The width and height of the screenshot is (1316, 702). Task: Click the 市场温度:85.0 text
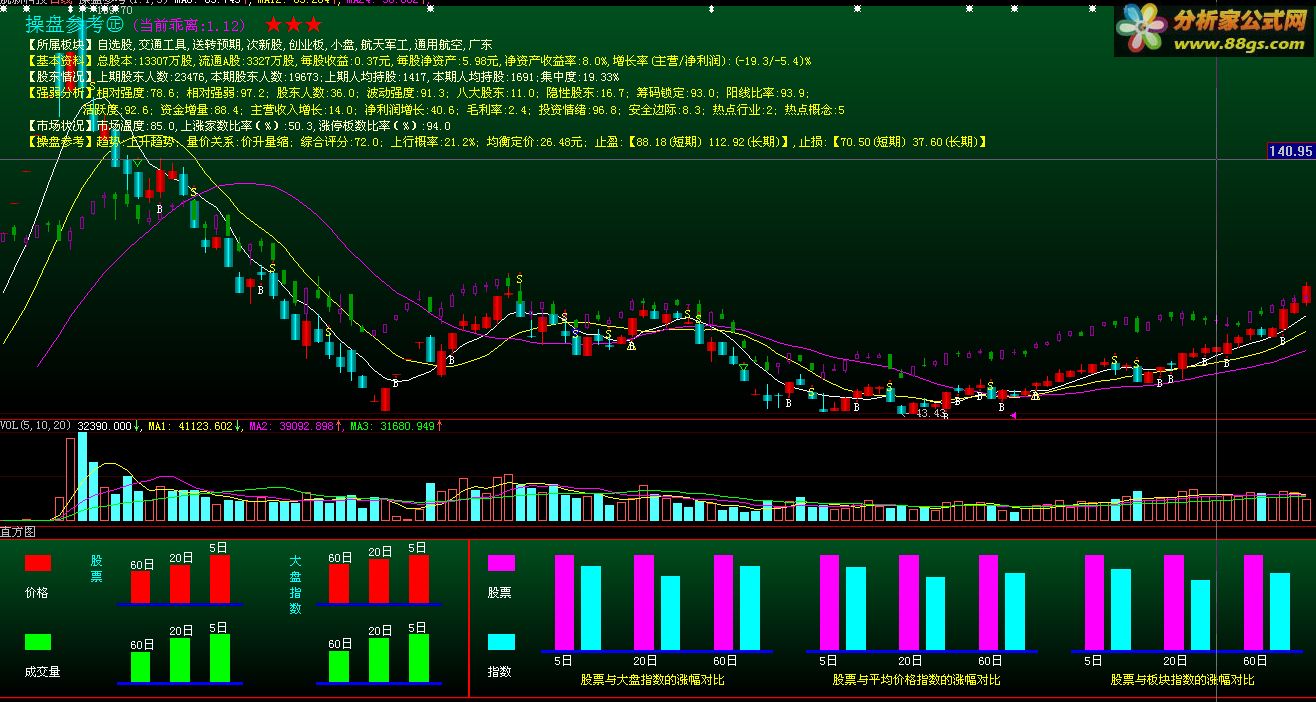[x=137, y=126]
